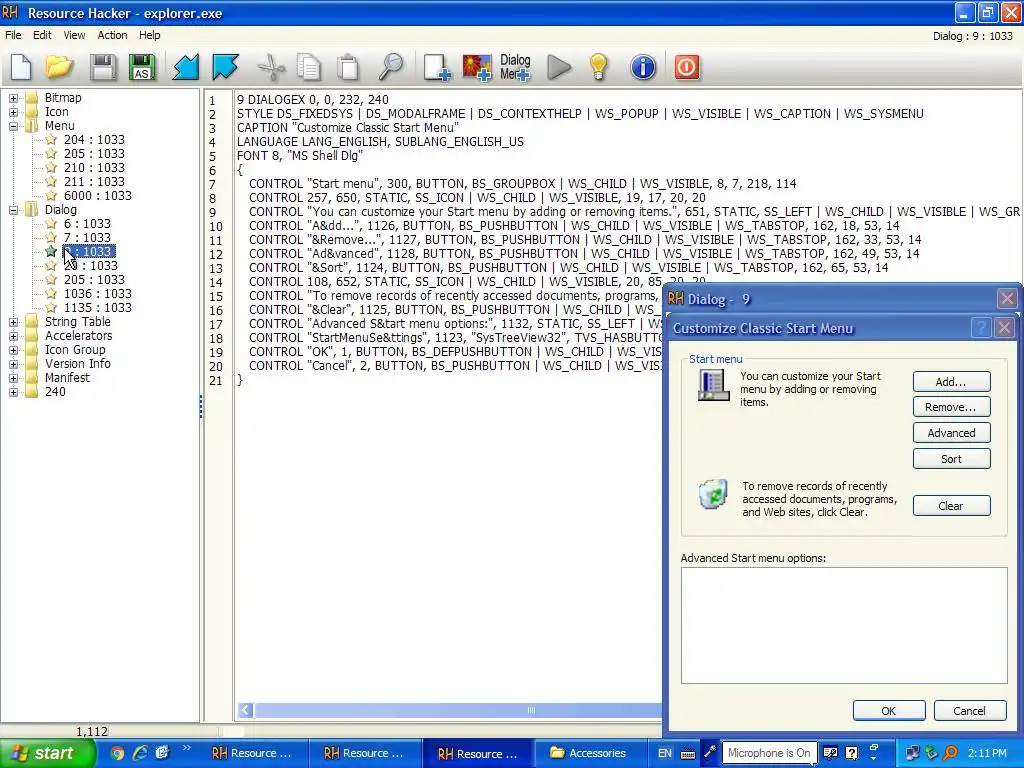Select Dialog resource 1135 : 1033
This screenshot has height=768, width=1024.
point(97,308)
